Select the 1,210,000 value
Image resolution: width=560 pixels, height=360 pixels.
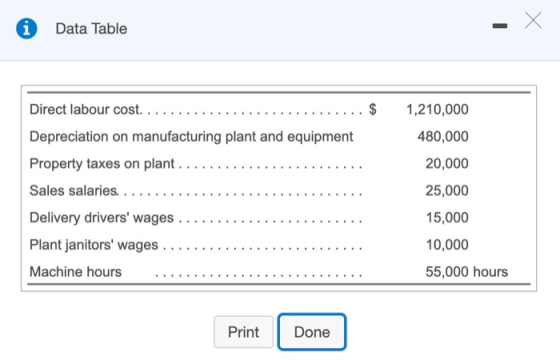point(438,109)
